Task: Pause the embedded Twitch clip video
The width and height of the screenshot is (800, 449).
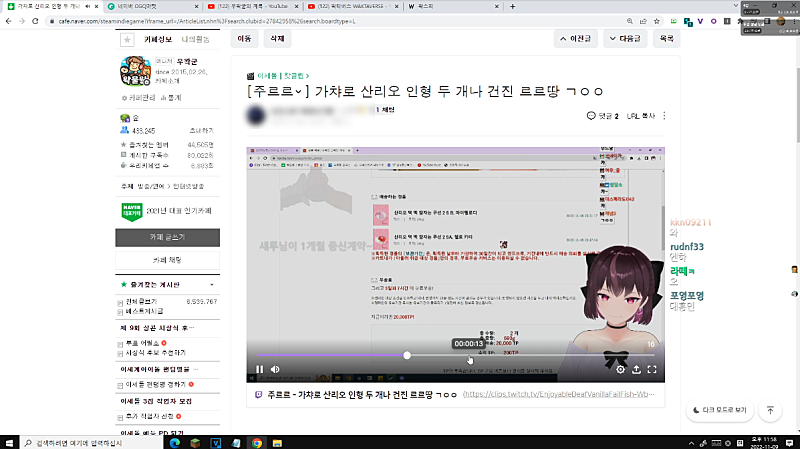Action: pos(260,369)
